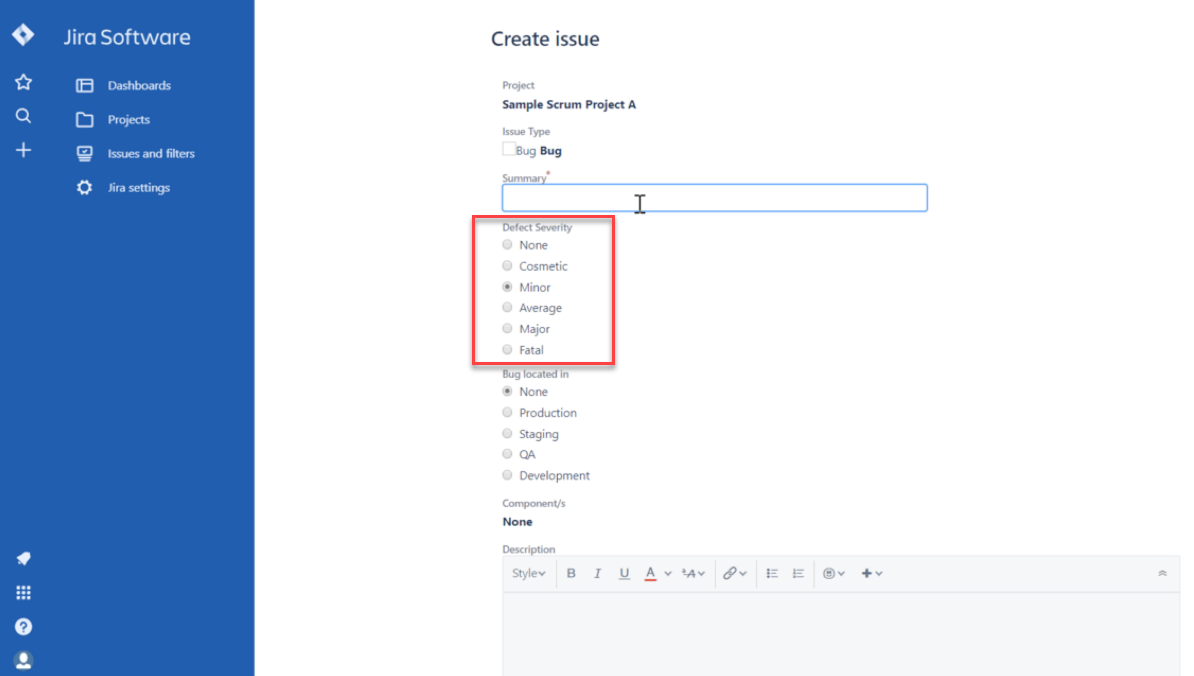The width and height of the screenshot is (1194, 676).
Task: Open the Style dropdown in editor
Action: coord(528,573)
